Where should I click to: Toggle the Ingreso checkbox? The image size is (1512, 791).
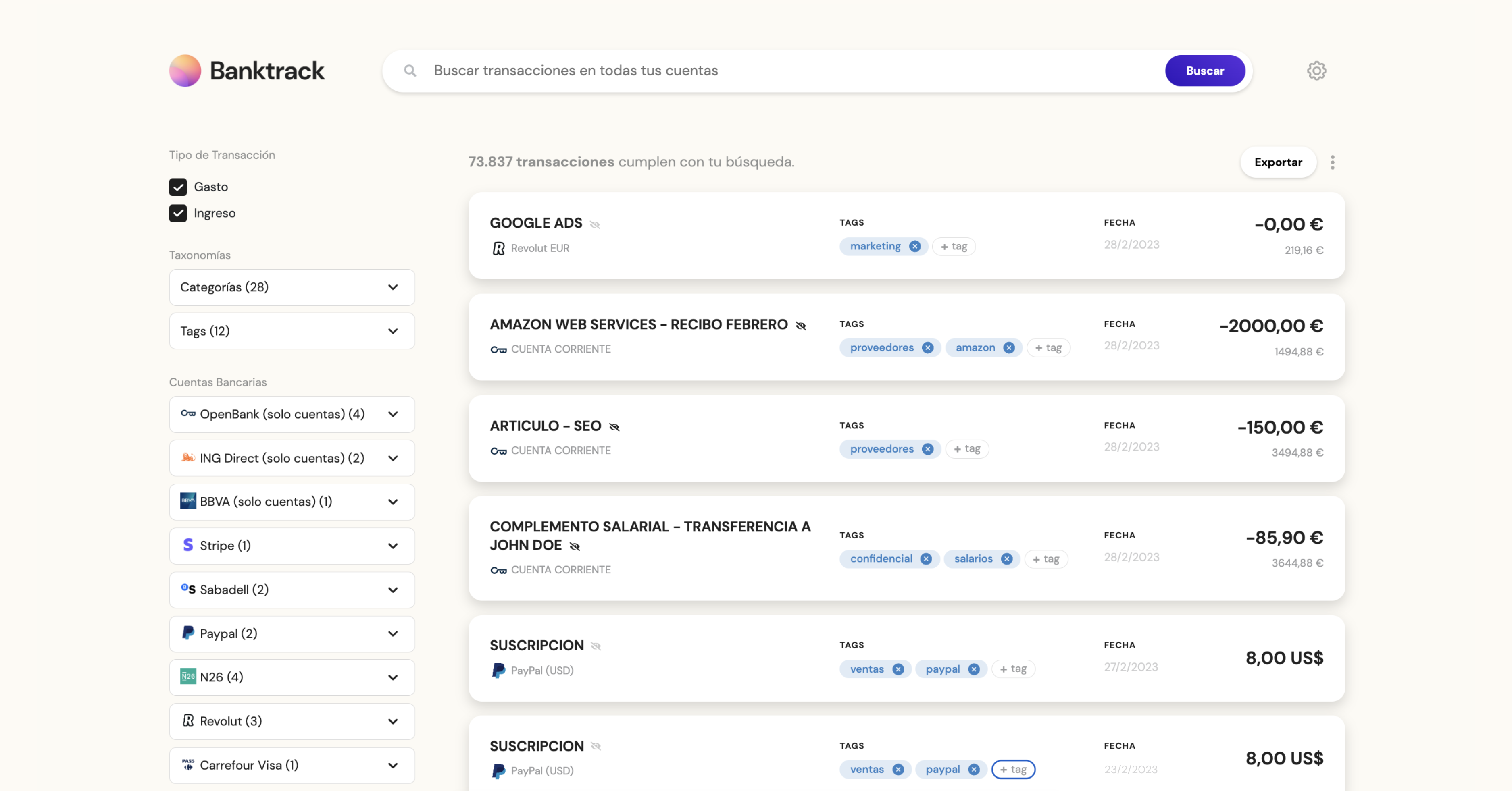(178, 213)
